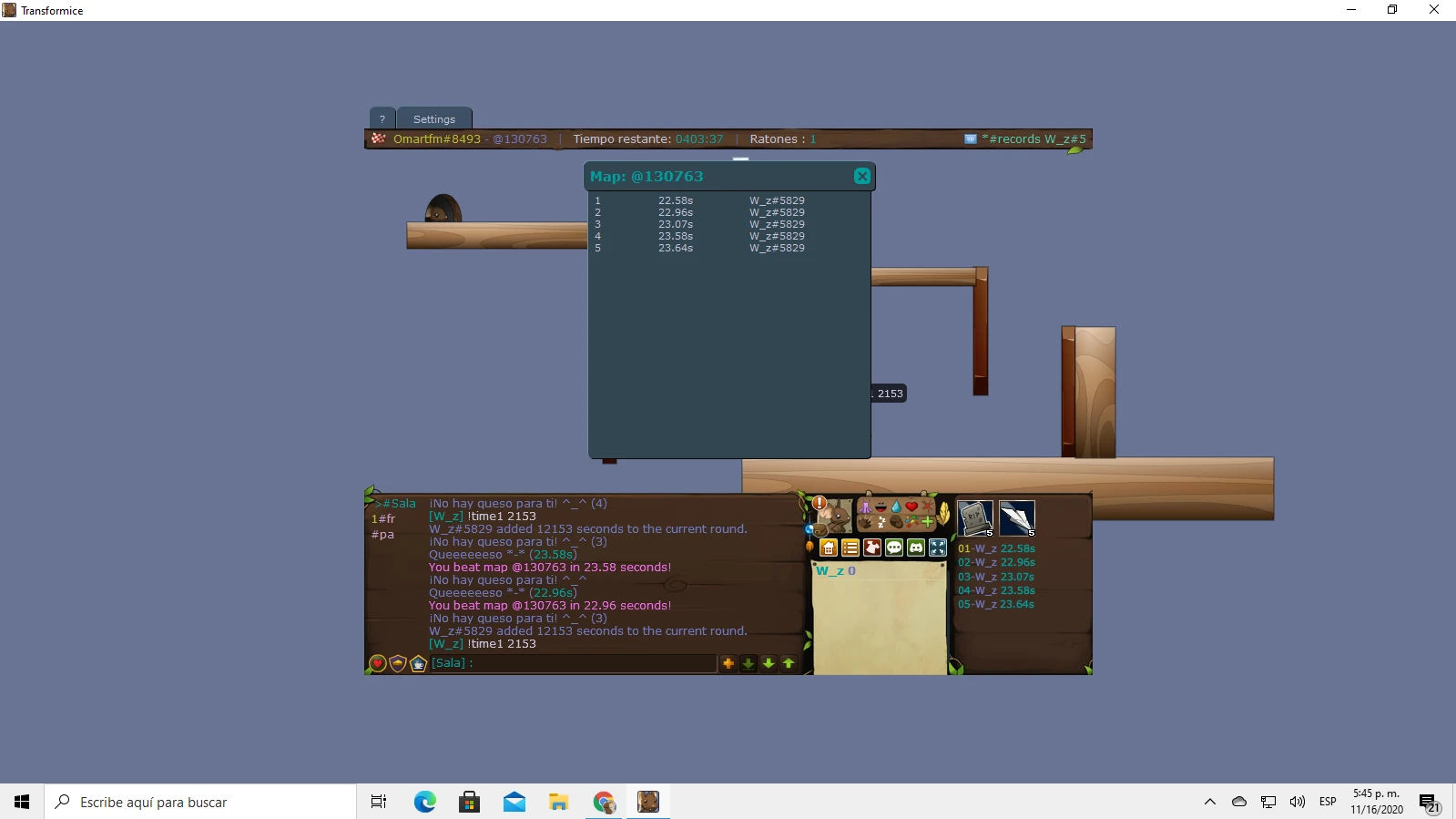Click the dark green down arrow chat button
This screenshot has height=819, width=1456.
click(x=748, y=663)
